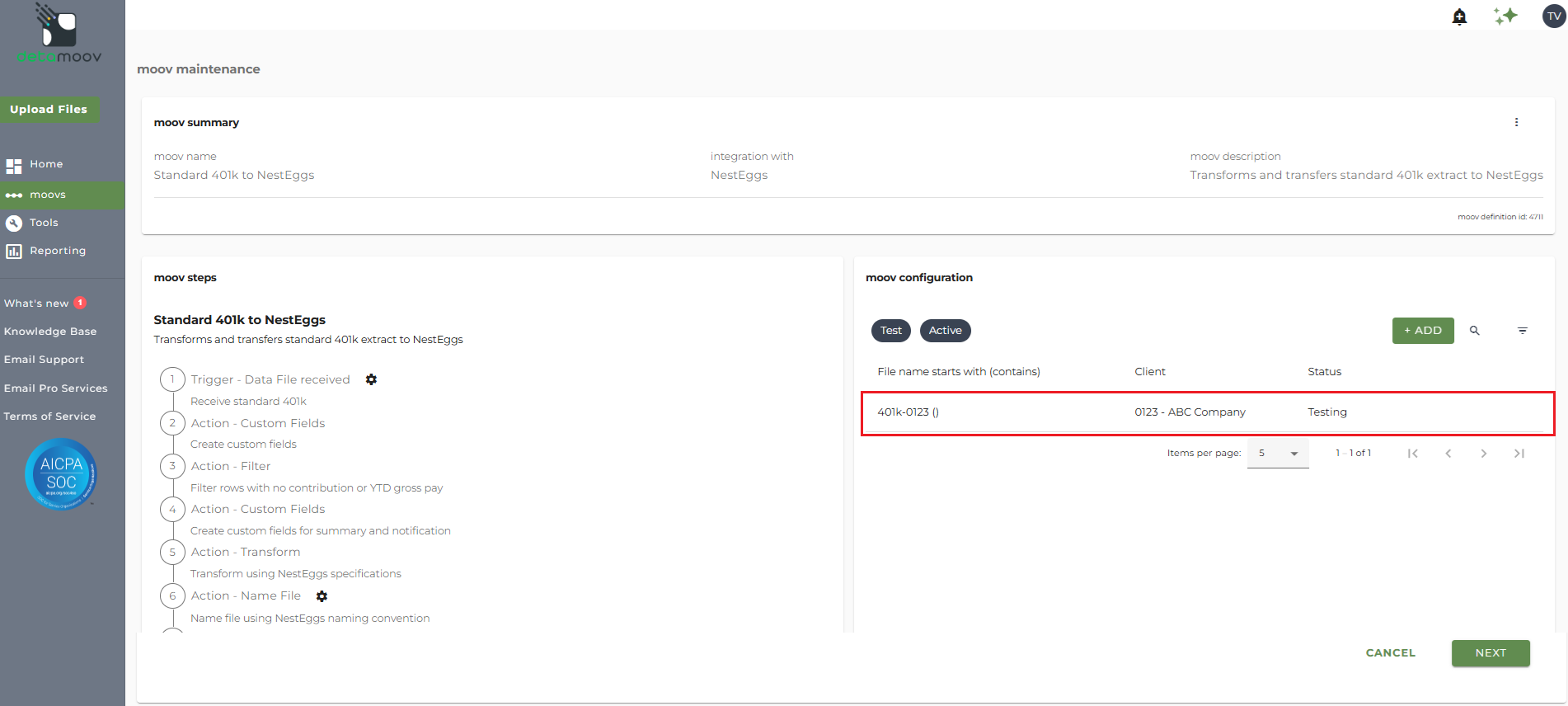Toggle the Test filter chip
Screen dimensions: 1568x706
tap(891, 331)
